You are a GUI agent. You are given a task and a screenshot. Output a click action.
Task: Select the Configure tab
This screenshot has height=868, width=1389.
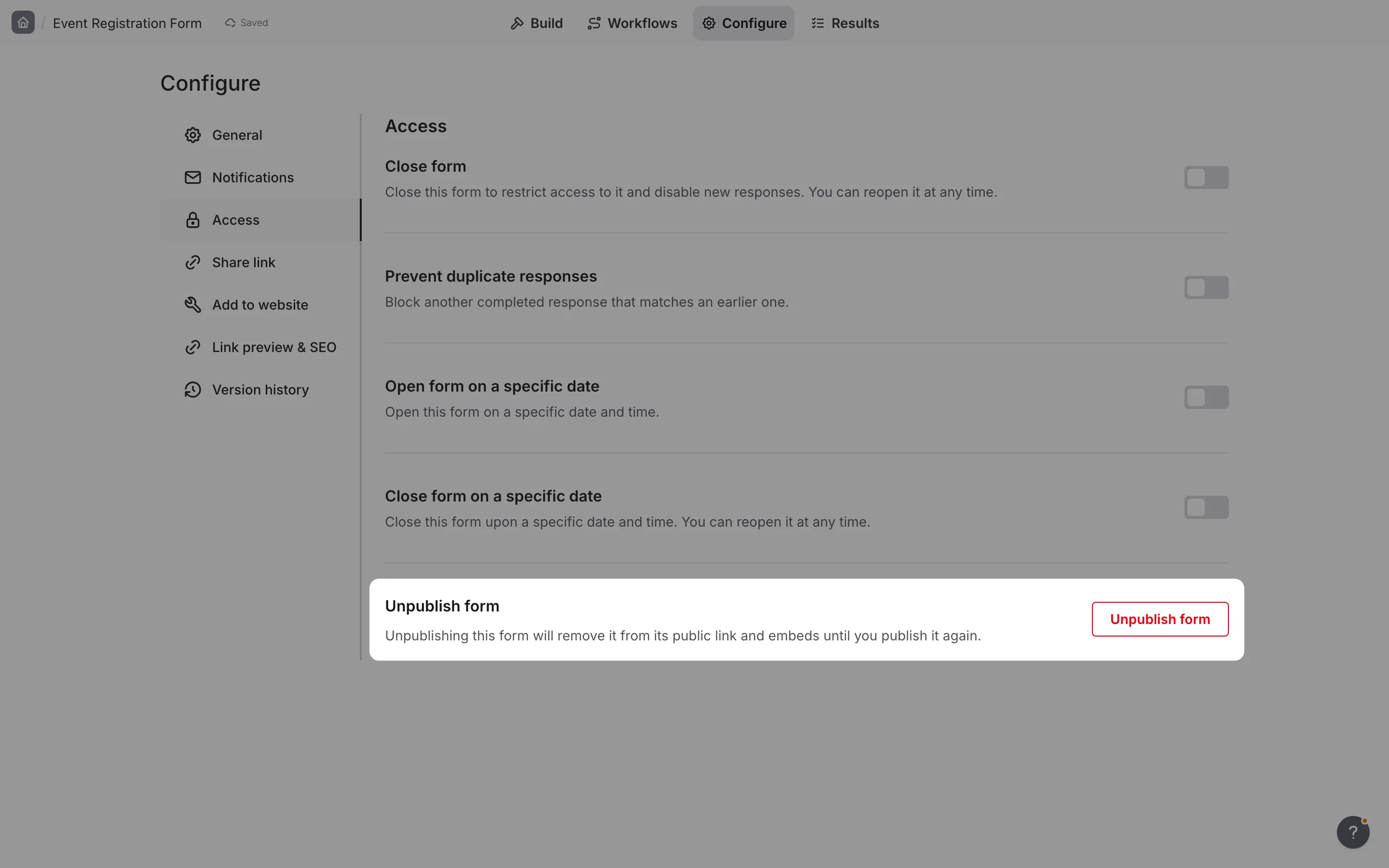tap(743, 23)
